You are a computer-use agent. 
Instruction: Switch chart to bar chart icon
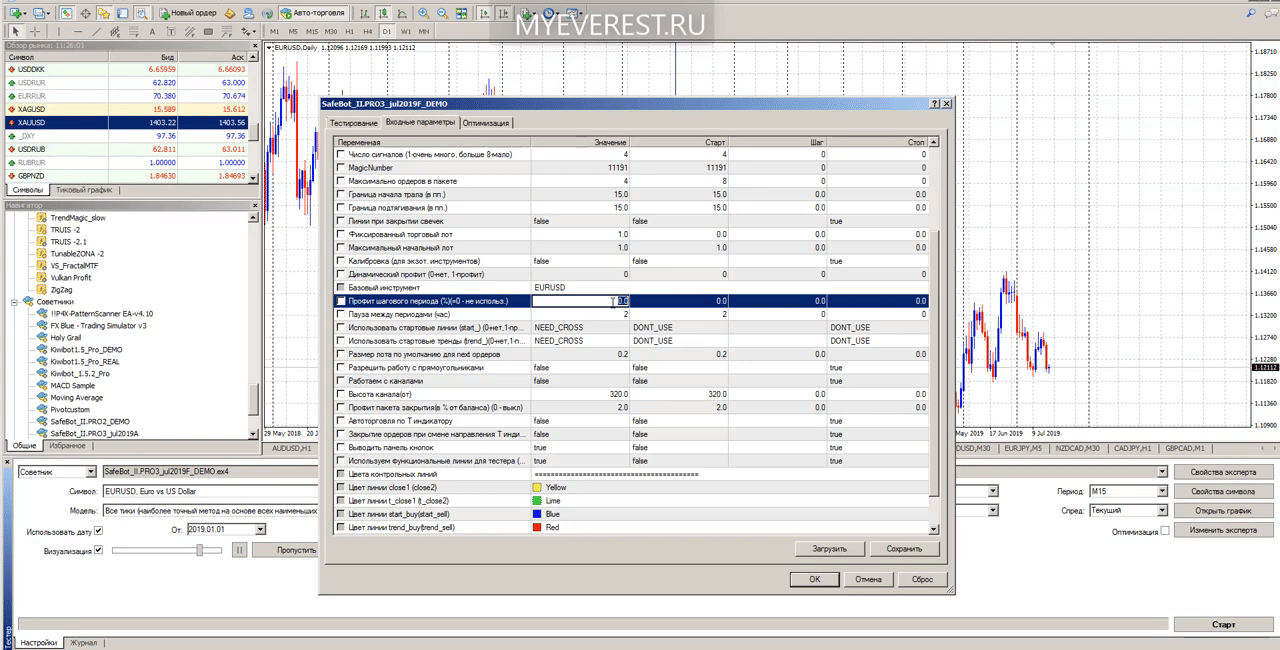pos(365,13)
